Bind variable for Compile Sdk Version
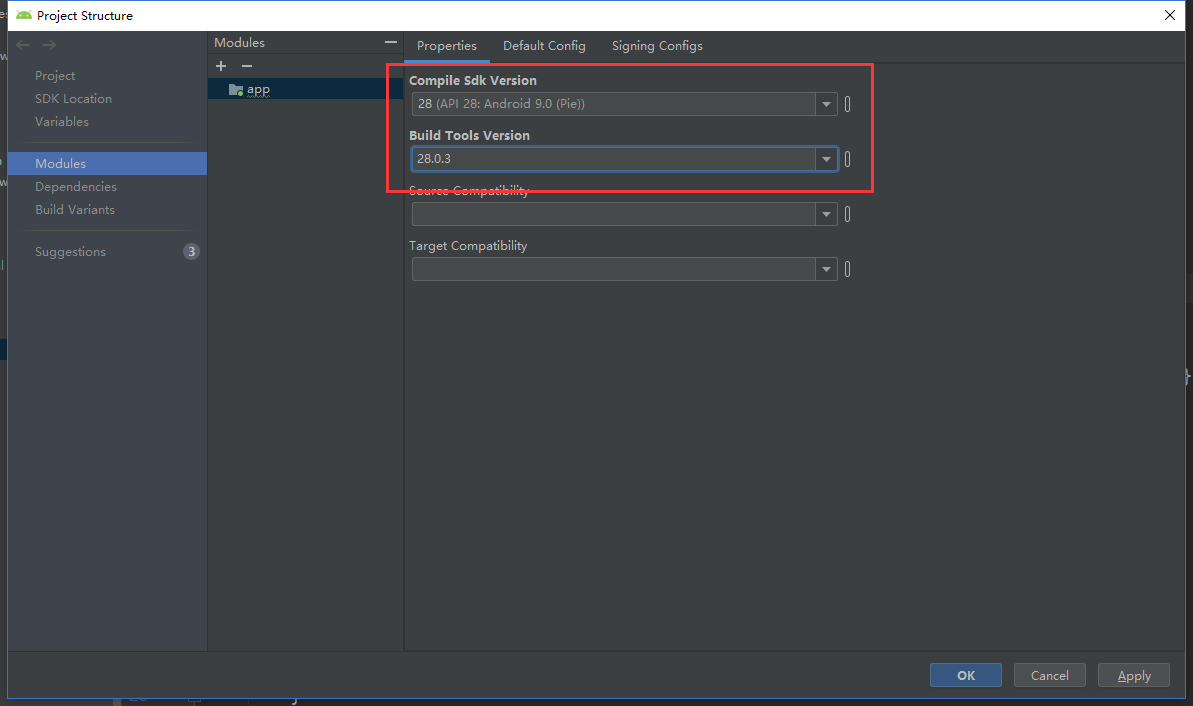Screen dimensions: 1193x706 pos(848,104)
